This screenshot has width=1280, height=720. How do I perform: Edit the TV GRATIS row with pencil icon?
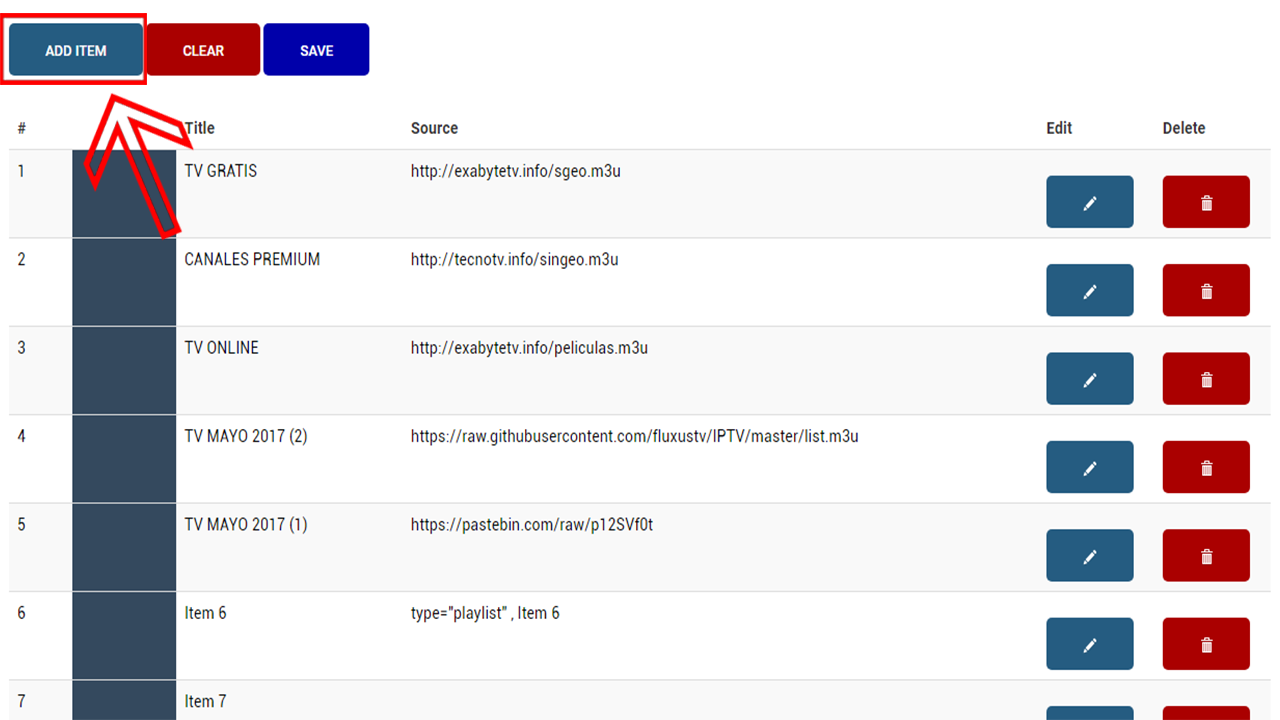tap(1090, 202)
